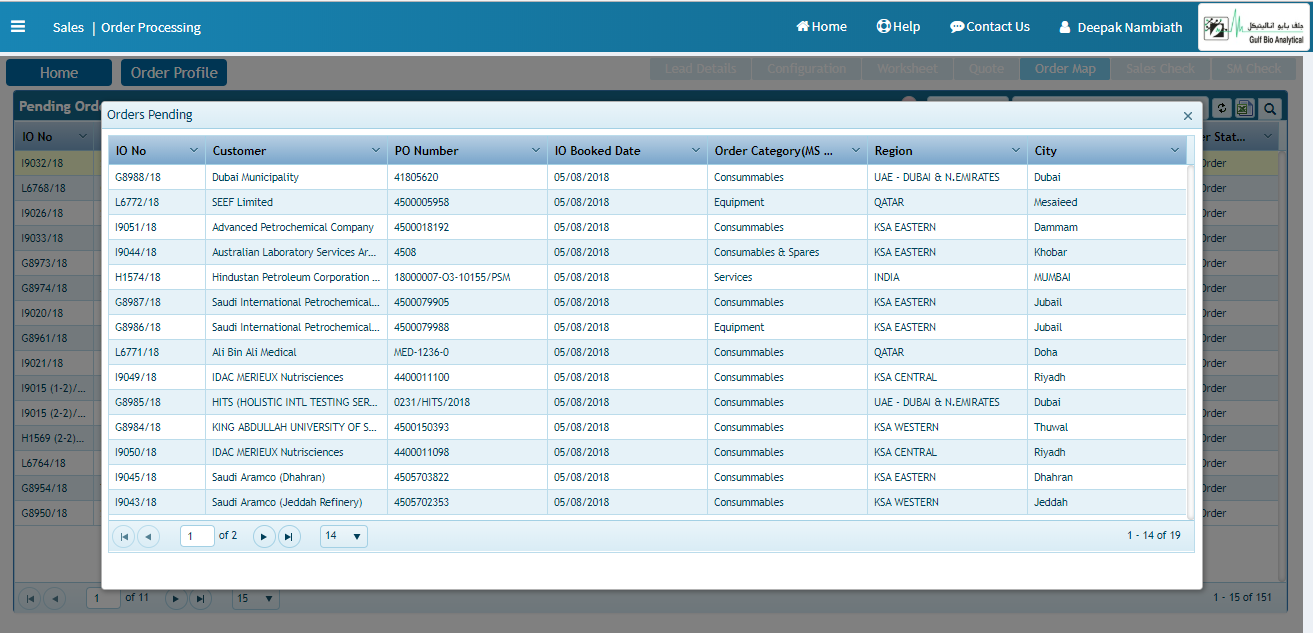Go to previous page in background pager

tap(54, 598)
